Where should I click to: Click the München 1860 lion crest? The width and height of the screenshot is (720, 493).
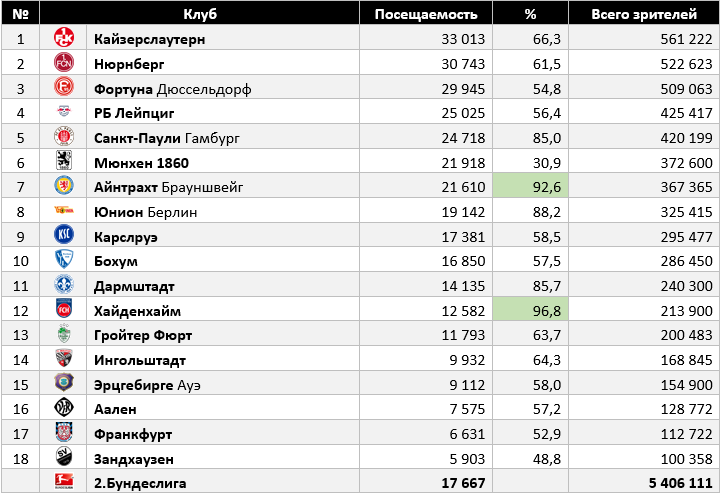(64, 162)
